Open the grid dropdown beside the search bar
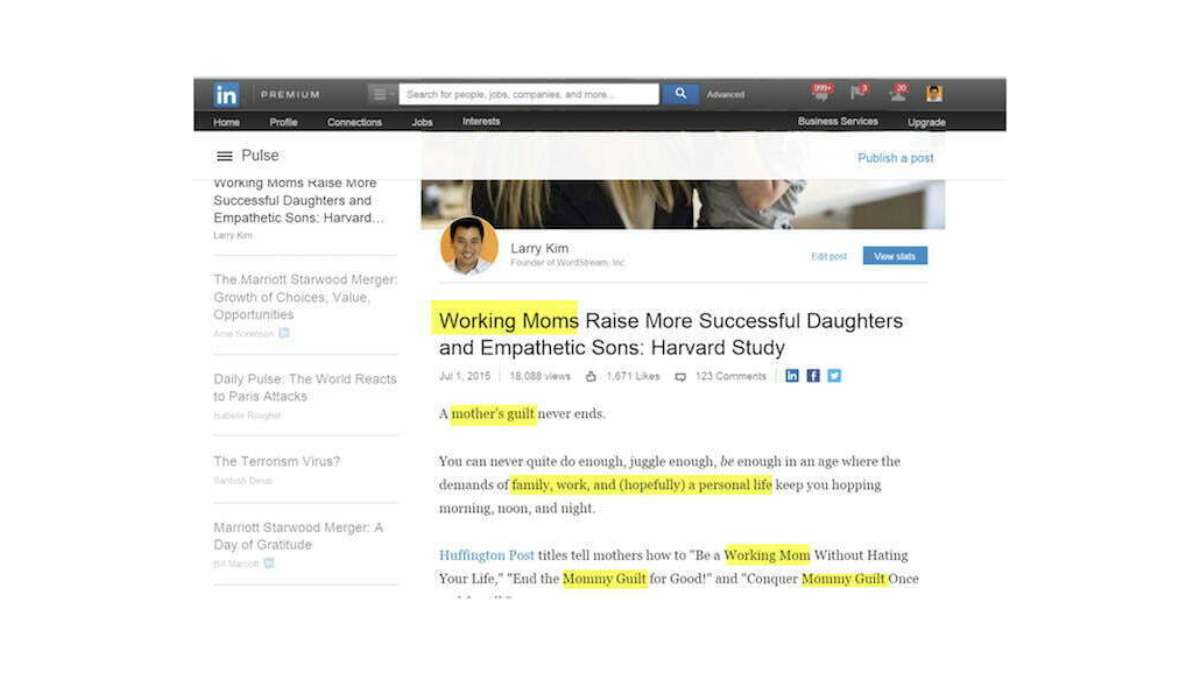This screenshot has width=1200, height=675. [x=378, y=93]
